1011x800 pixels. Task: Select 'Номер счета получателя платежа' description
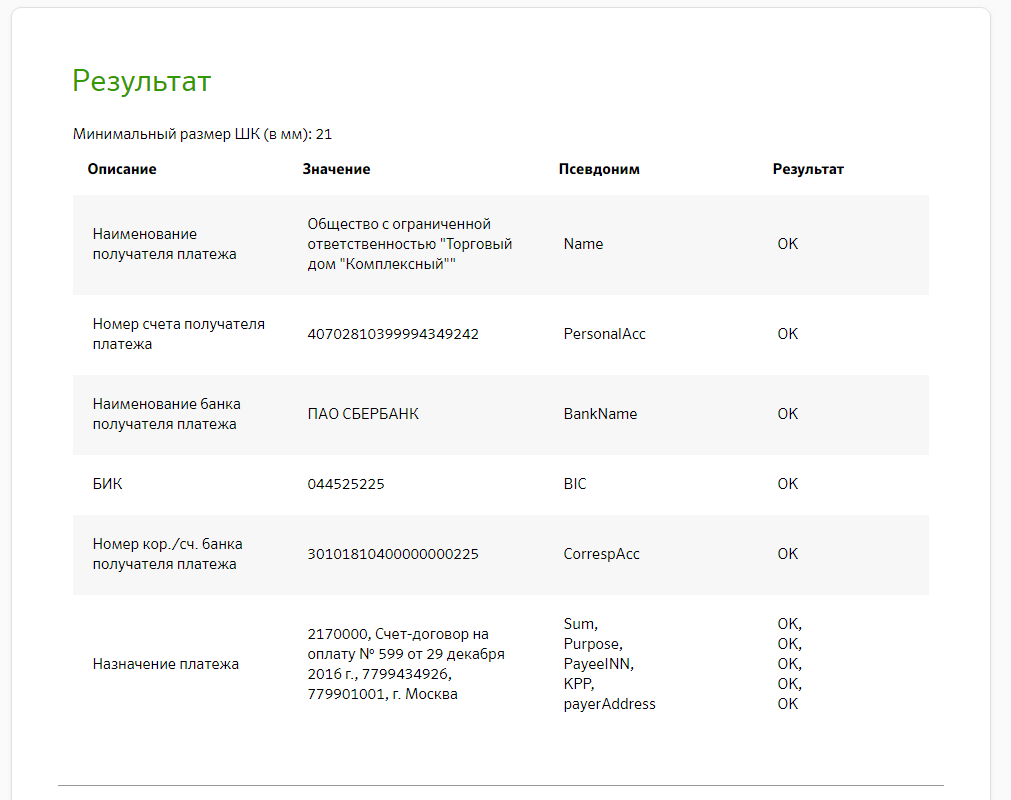pos(179,334)
